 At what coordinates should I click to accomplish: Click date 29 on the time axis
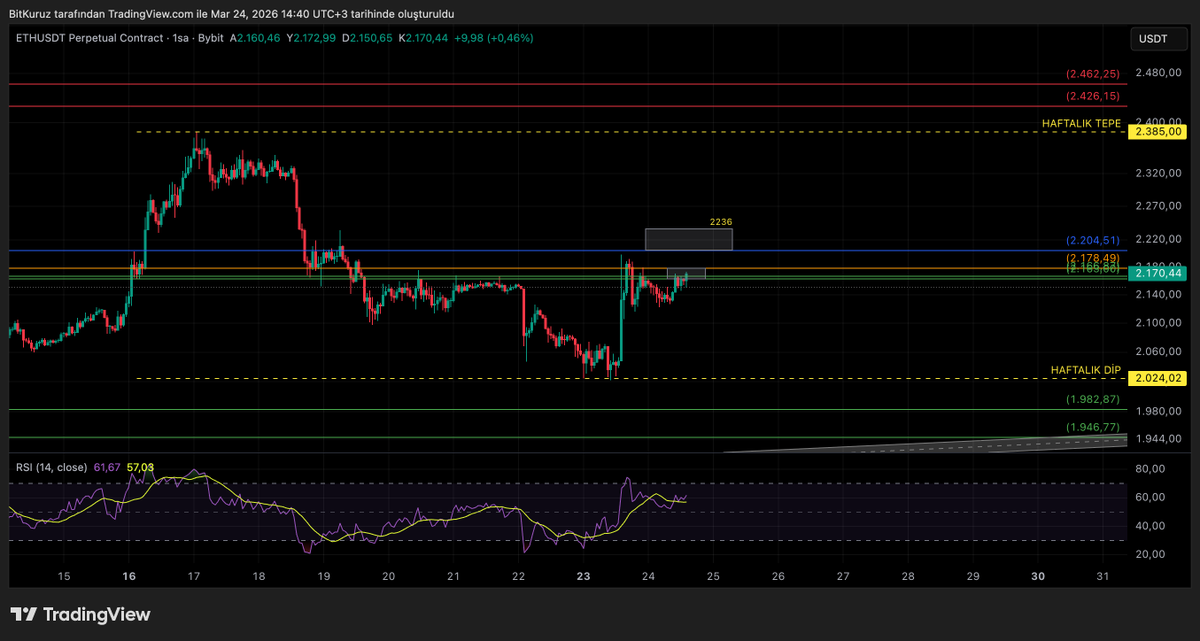(974, 577)
